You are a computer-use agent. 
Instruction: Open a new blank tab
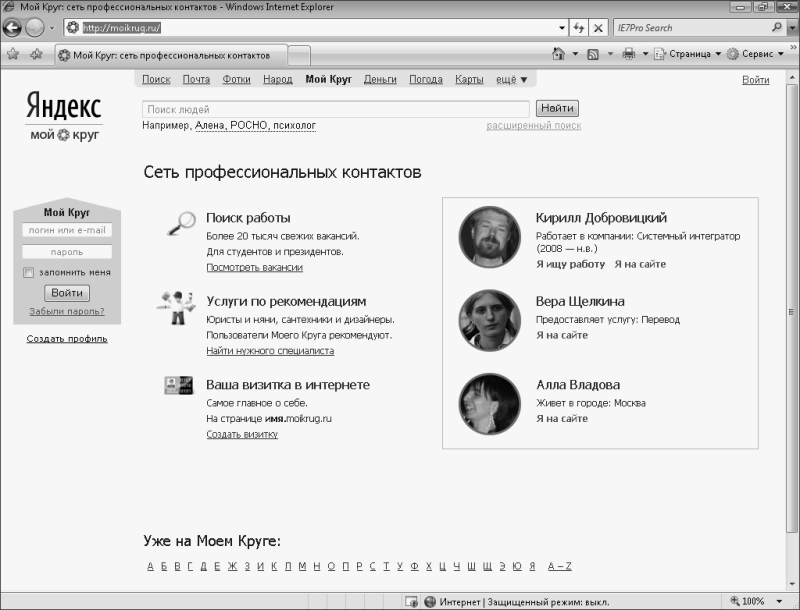tap(299, 55)
